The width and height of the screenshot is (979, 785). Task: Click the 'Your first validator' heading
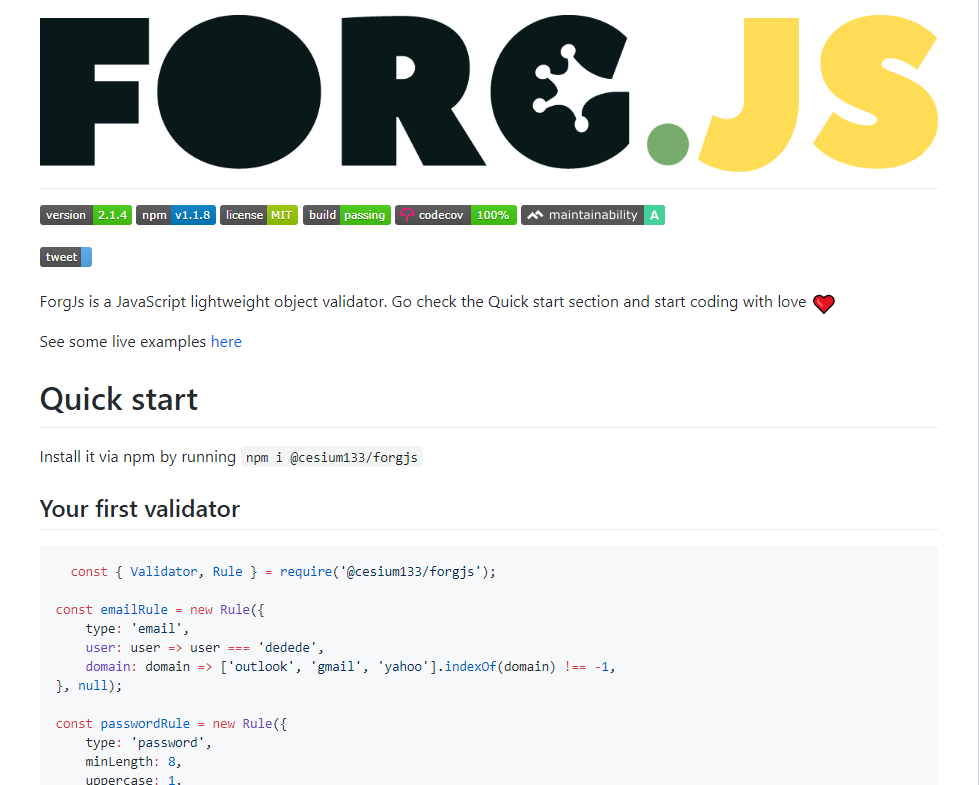click(139, 509)
